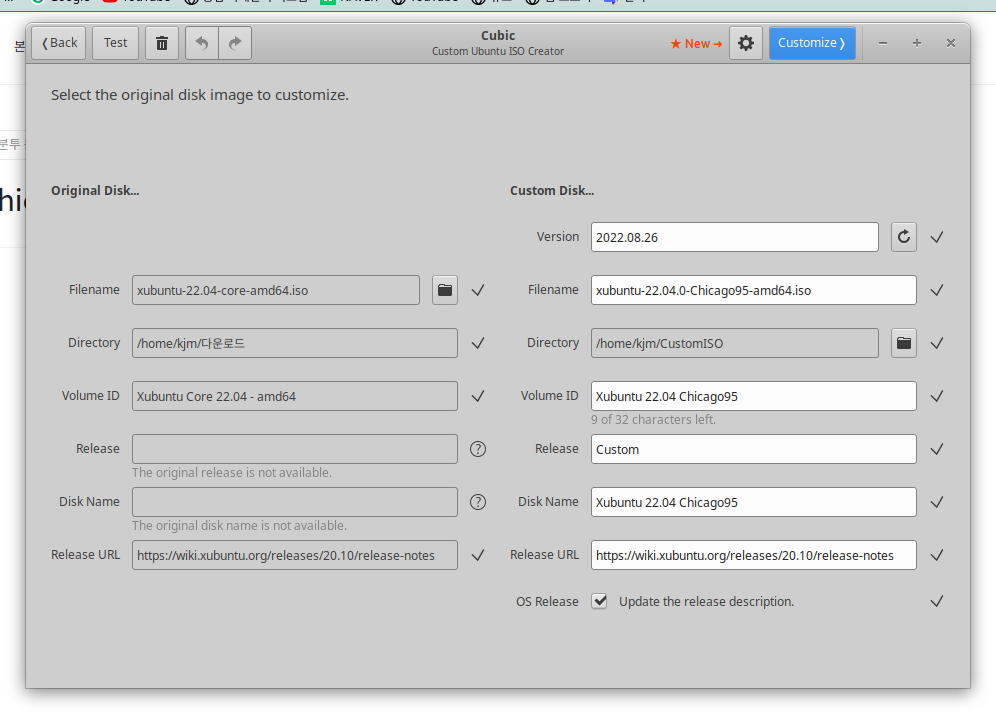The image size is (996, 717).
Task: Click the blue Customize button
Action: [x=812, y=43]
